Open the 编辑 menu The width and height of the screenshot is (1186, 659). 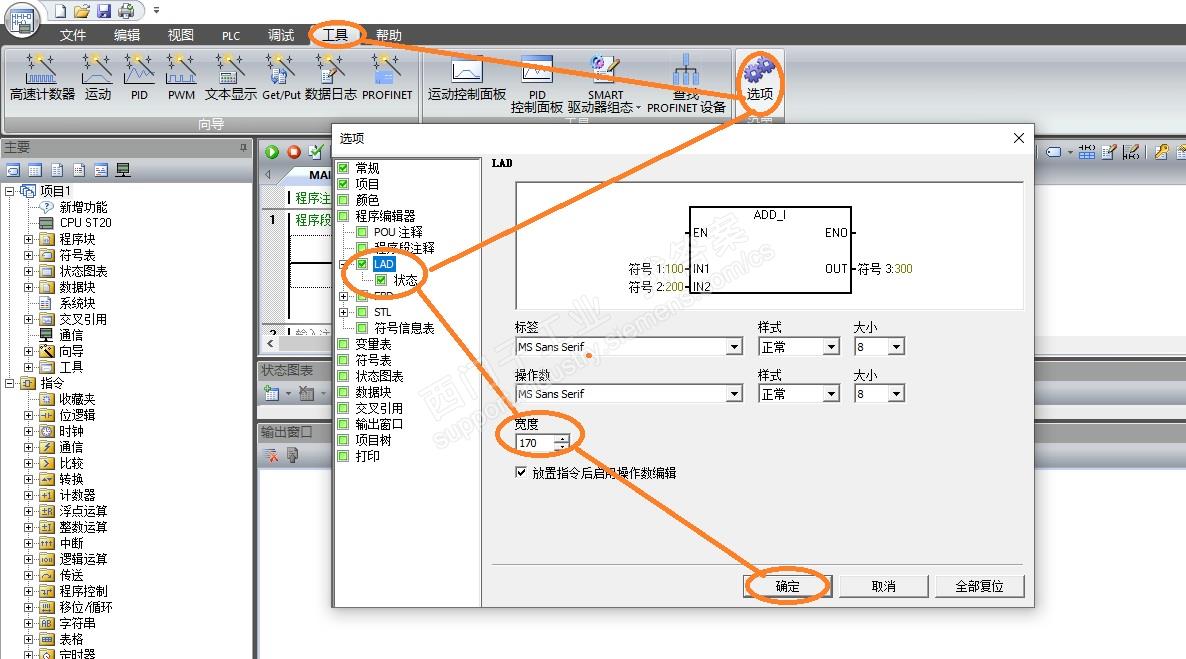(x=127, y=35)
